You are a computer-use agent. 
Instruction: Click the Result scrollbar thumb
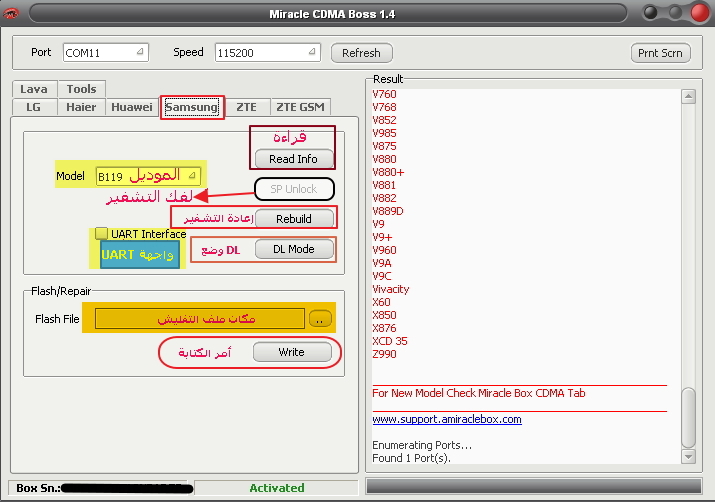(688, 418)
